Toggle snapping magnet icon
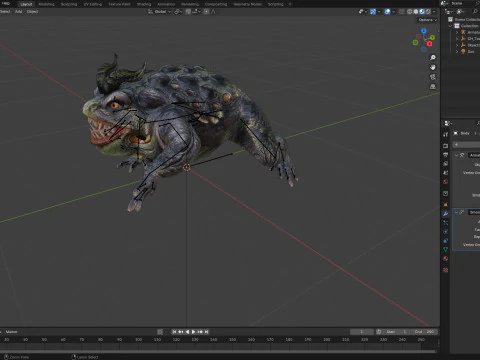 coord(188,12)
